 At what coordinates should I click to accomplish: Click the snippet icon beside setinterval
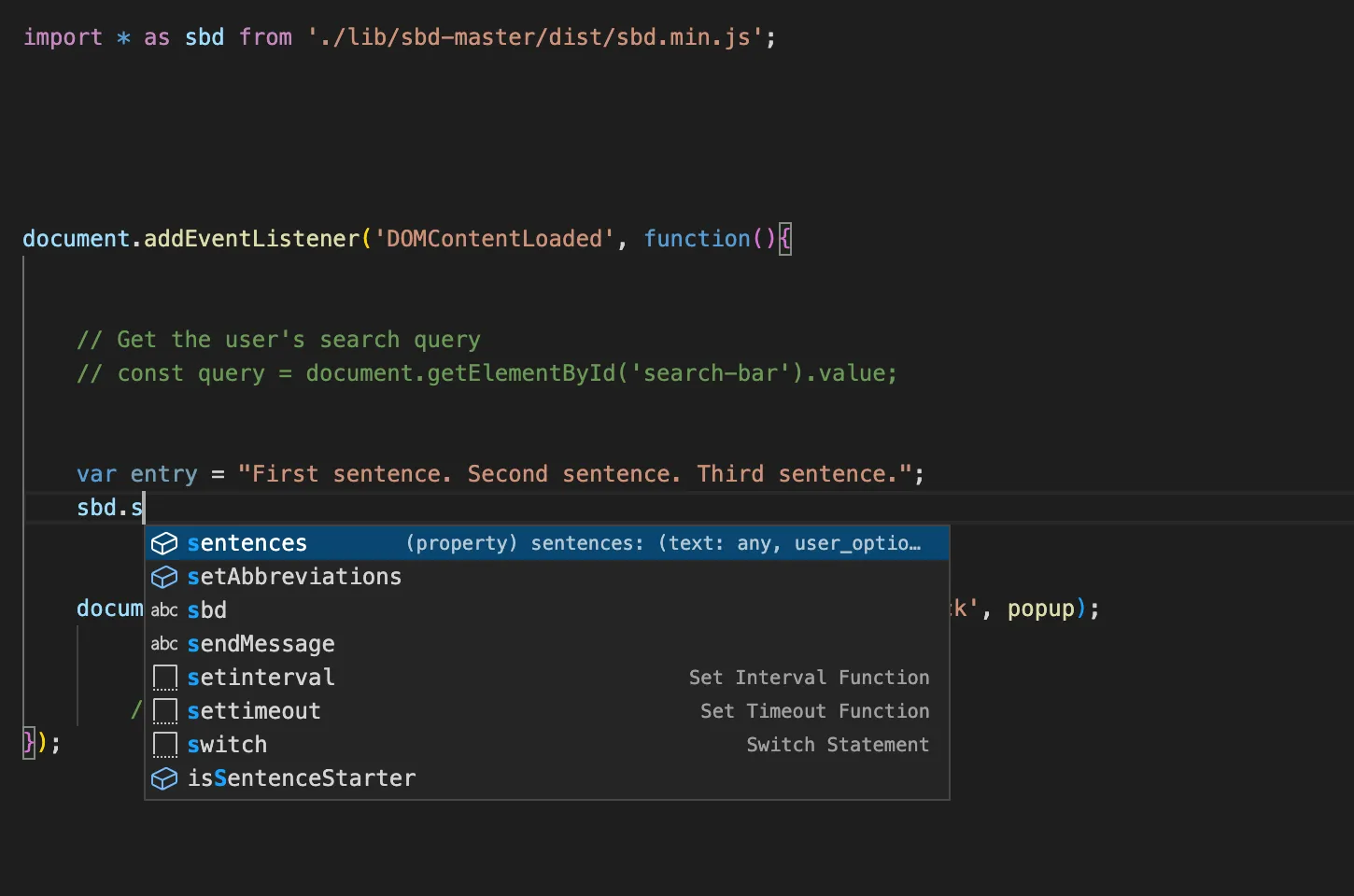click(165, 678)
